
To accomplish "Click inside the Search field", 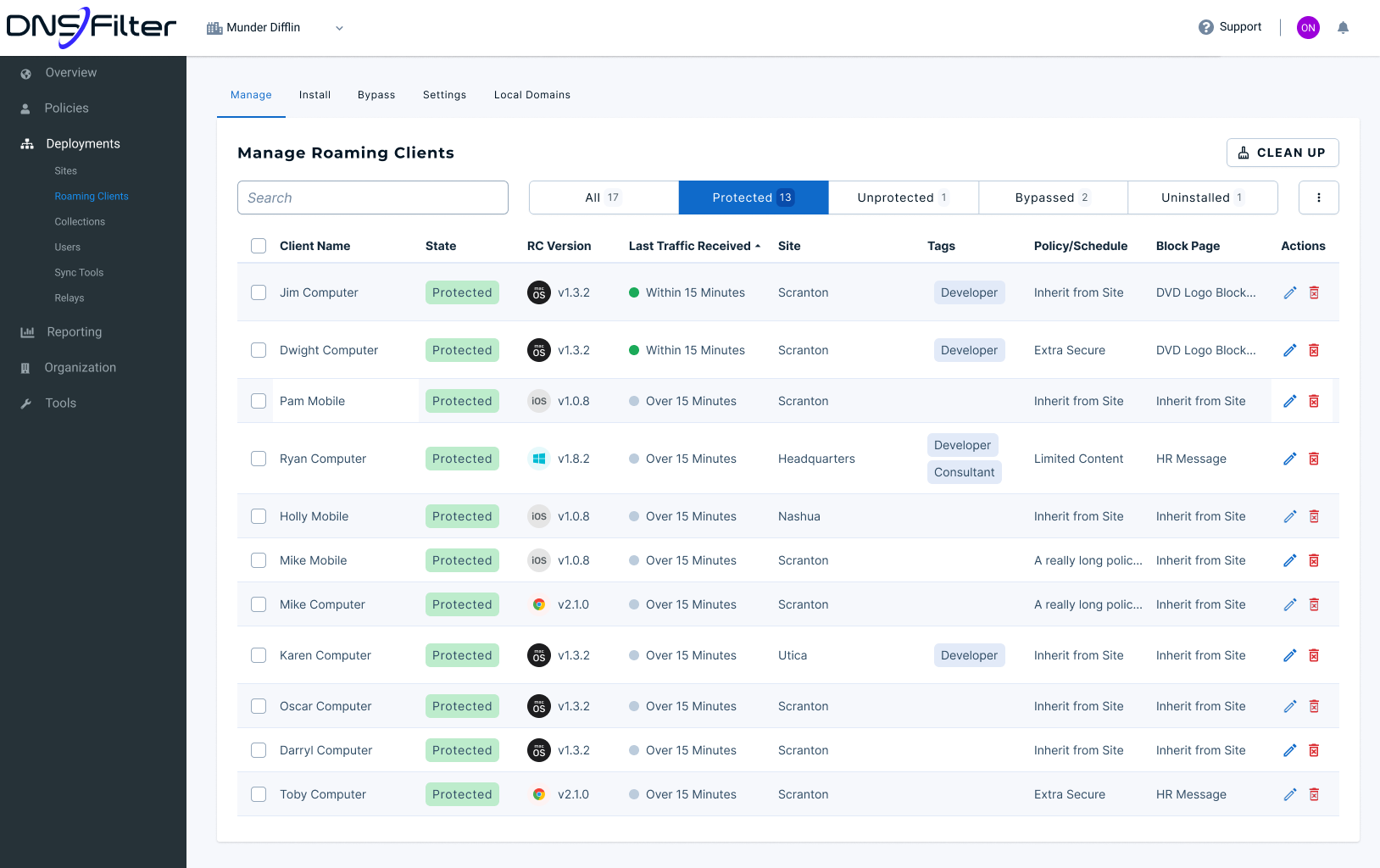I will pyautogui.click(x=373, y=197).
